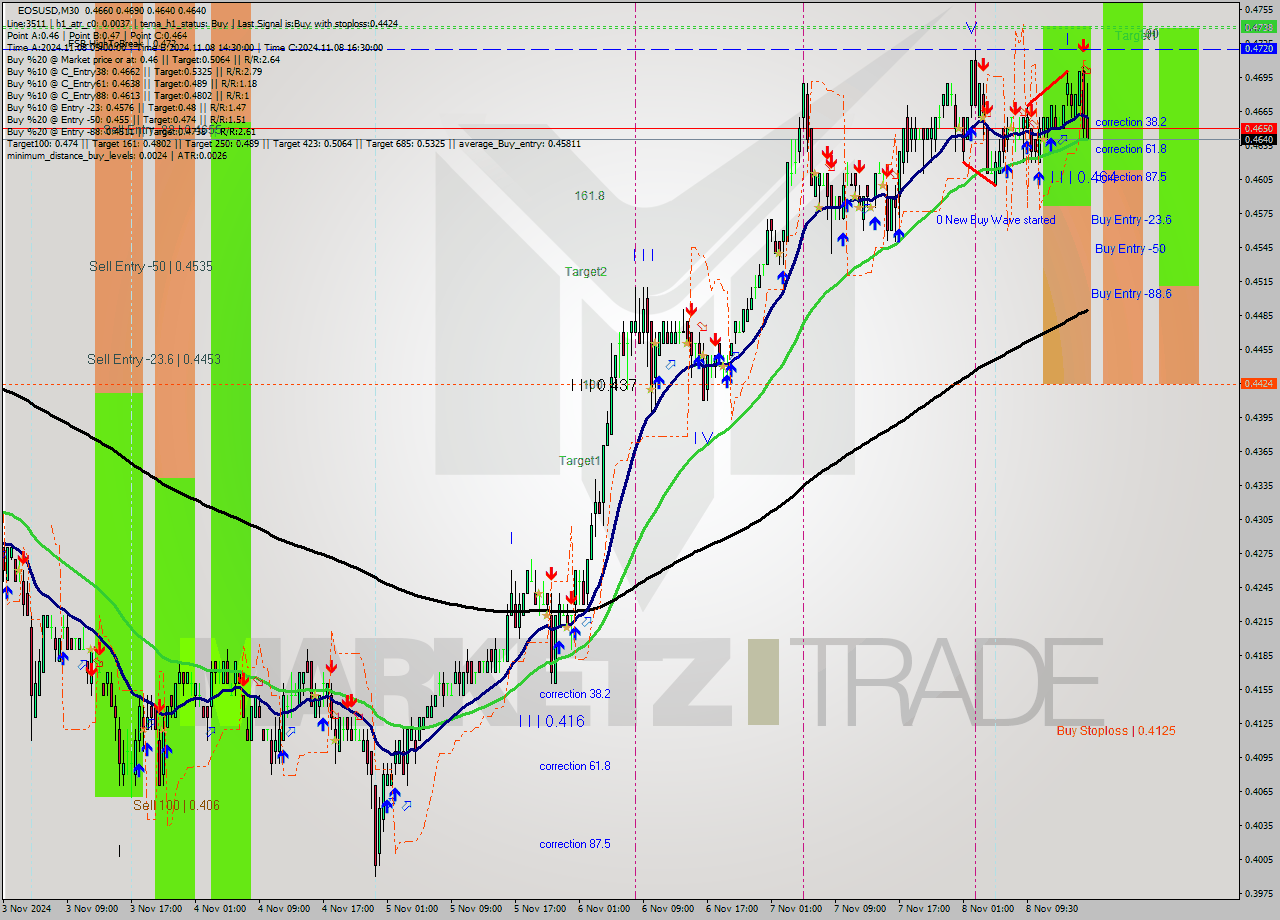Click the '5 Nov 01:00' time axis label
1280x920 pixels.
[x=412, y=909]
